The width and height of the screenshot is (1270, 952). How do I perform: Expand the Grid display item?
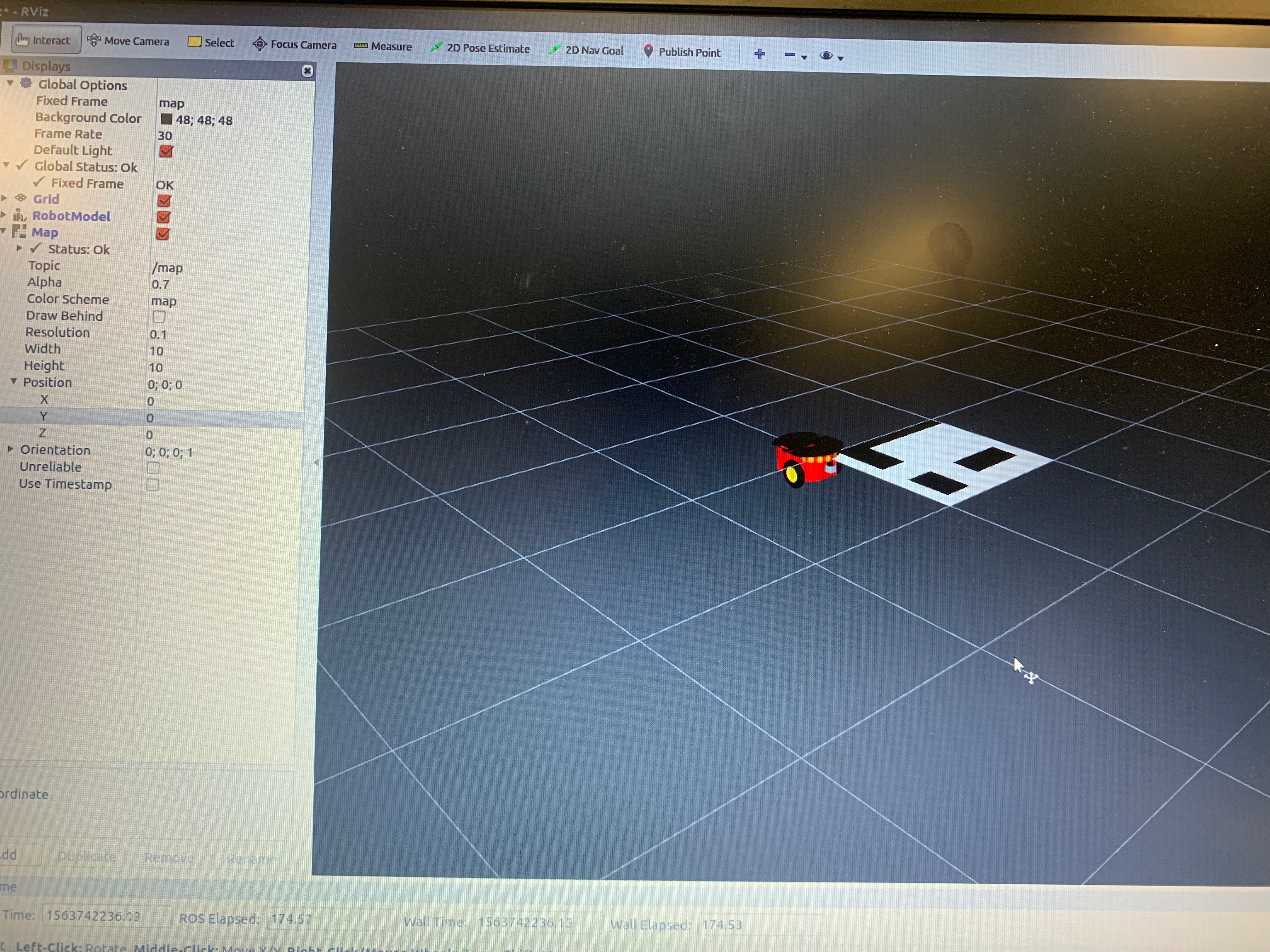point(4,198)
